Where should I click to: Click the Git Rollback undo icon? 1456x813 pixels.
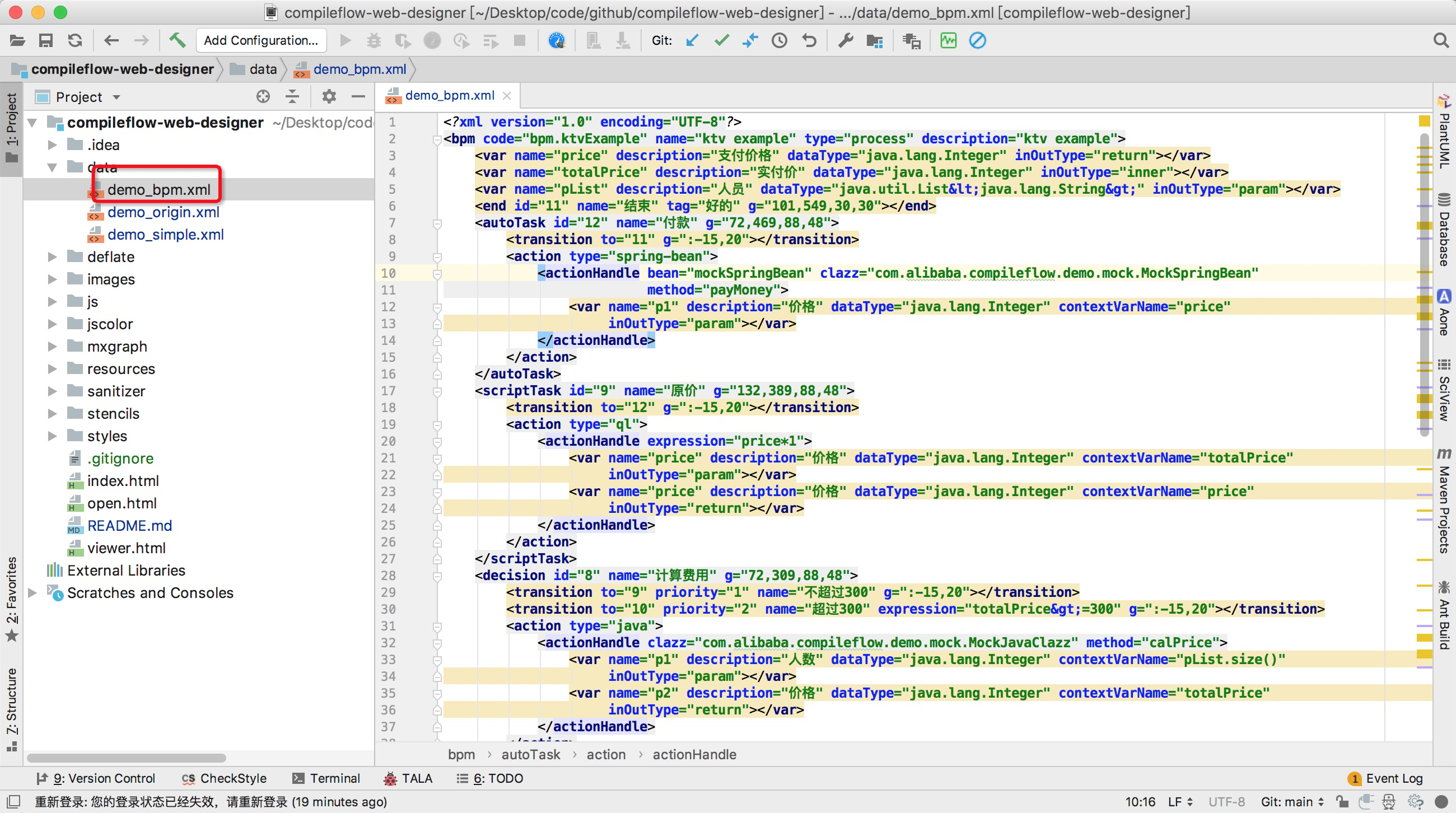809,40
